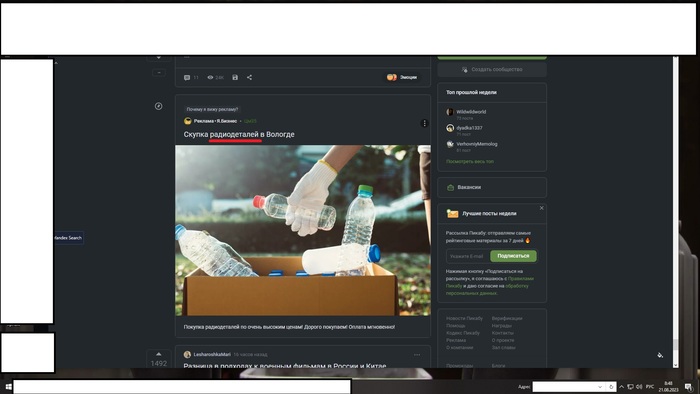Click the upvote arrow above 1492
700x394 pixels.
tap(158, 354)
